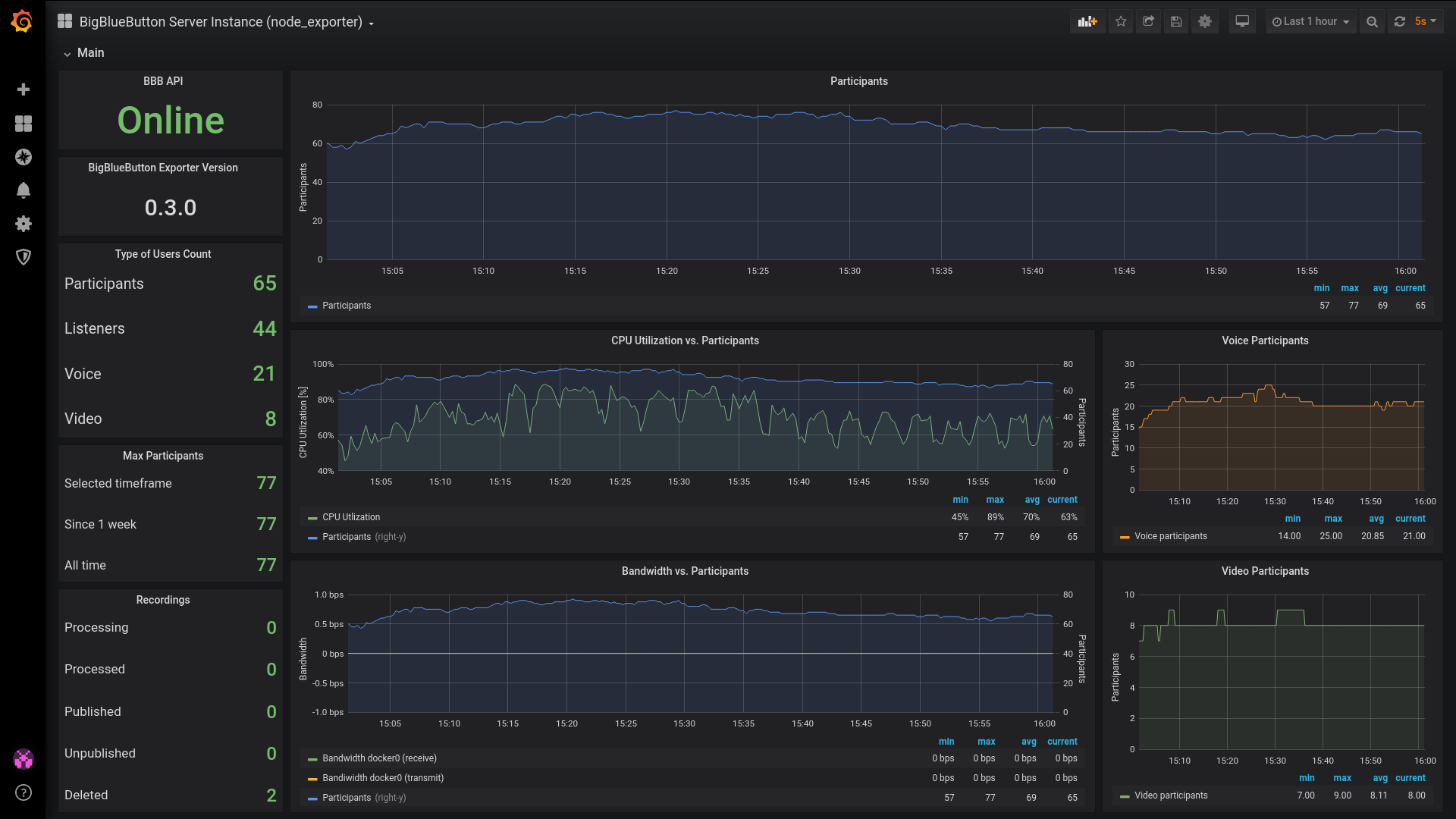The width and height of the screenshot is (1456, 819).
Task: Toggle Participants (right-y) in Bandwidth legend
Action: click(364, 798)
